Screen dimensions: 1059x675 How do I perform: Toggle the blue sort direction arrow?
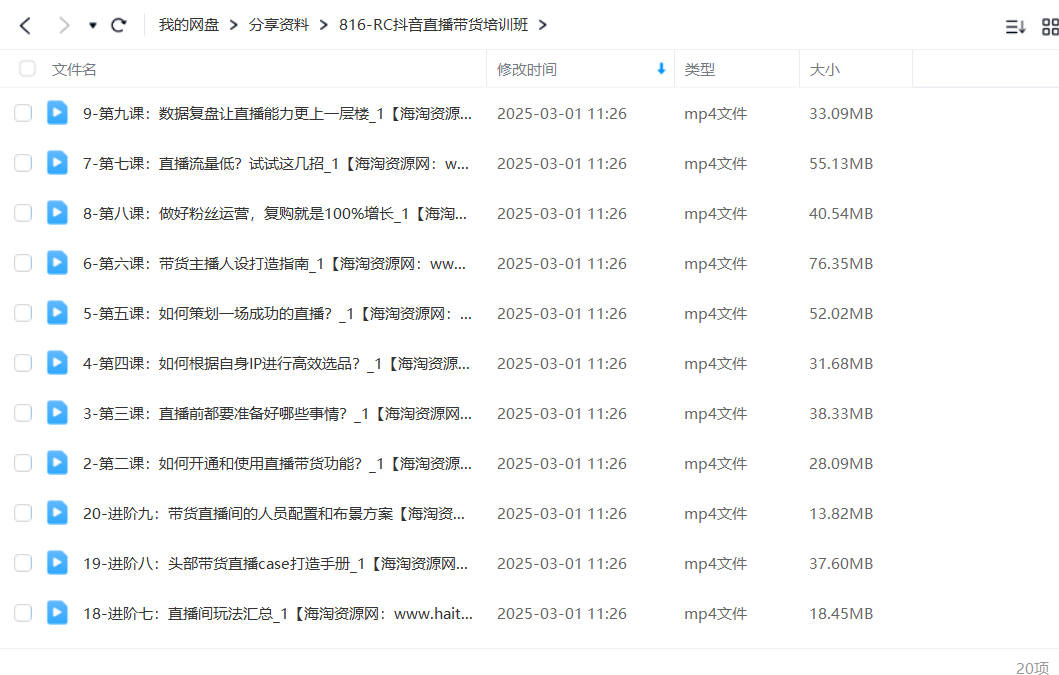coord(661,68)
